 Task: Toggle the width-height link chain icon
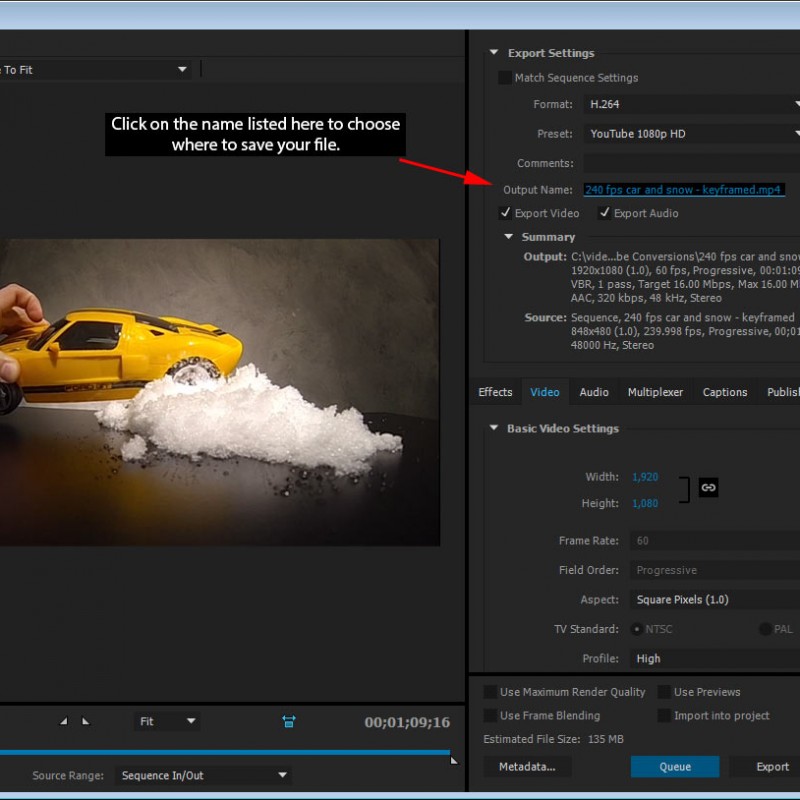(x=708, y=487)
